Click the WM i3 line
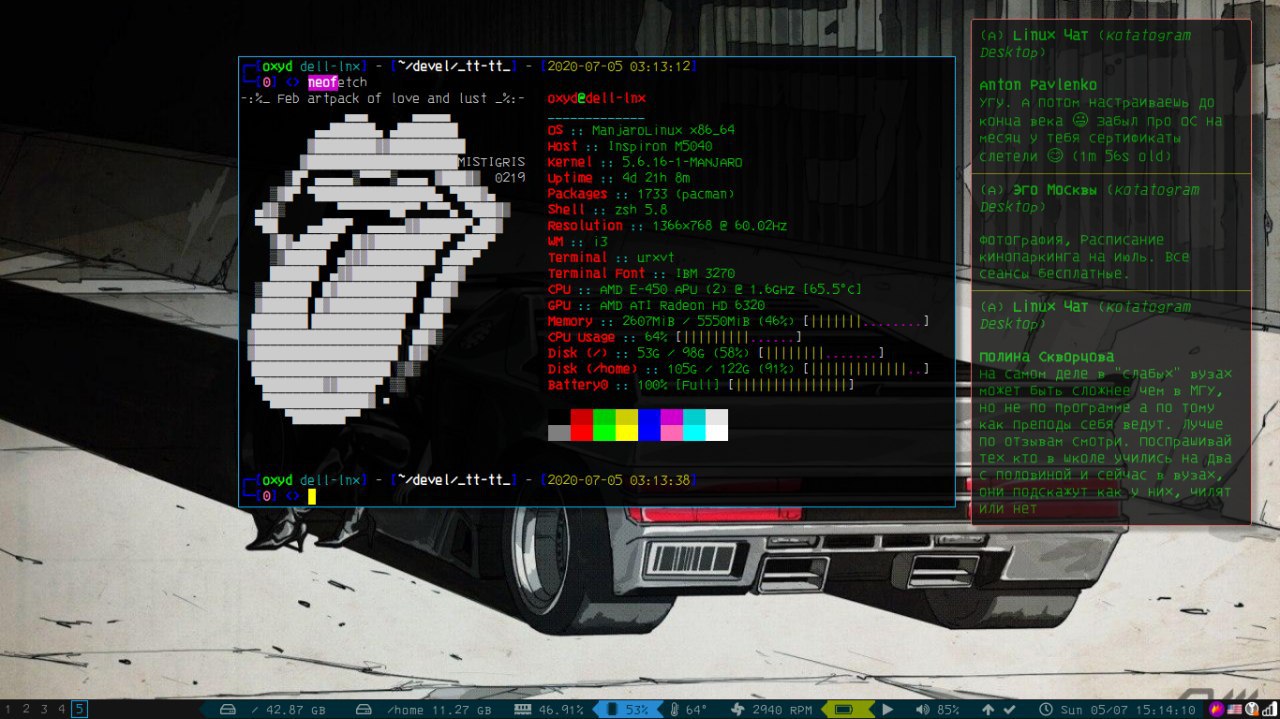 578,242
